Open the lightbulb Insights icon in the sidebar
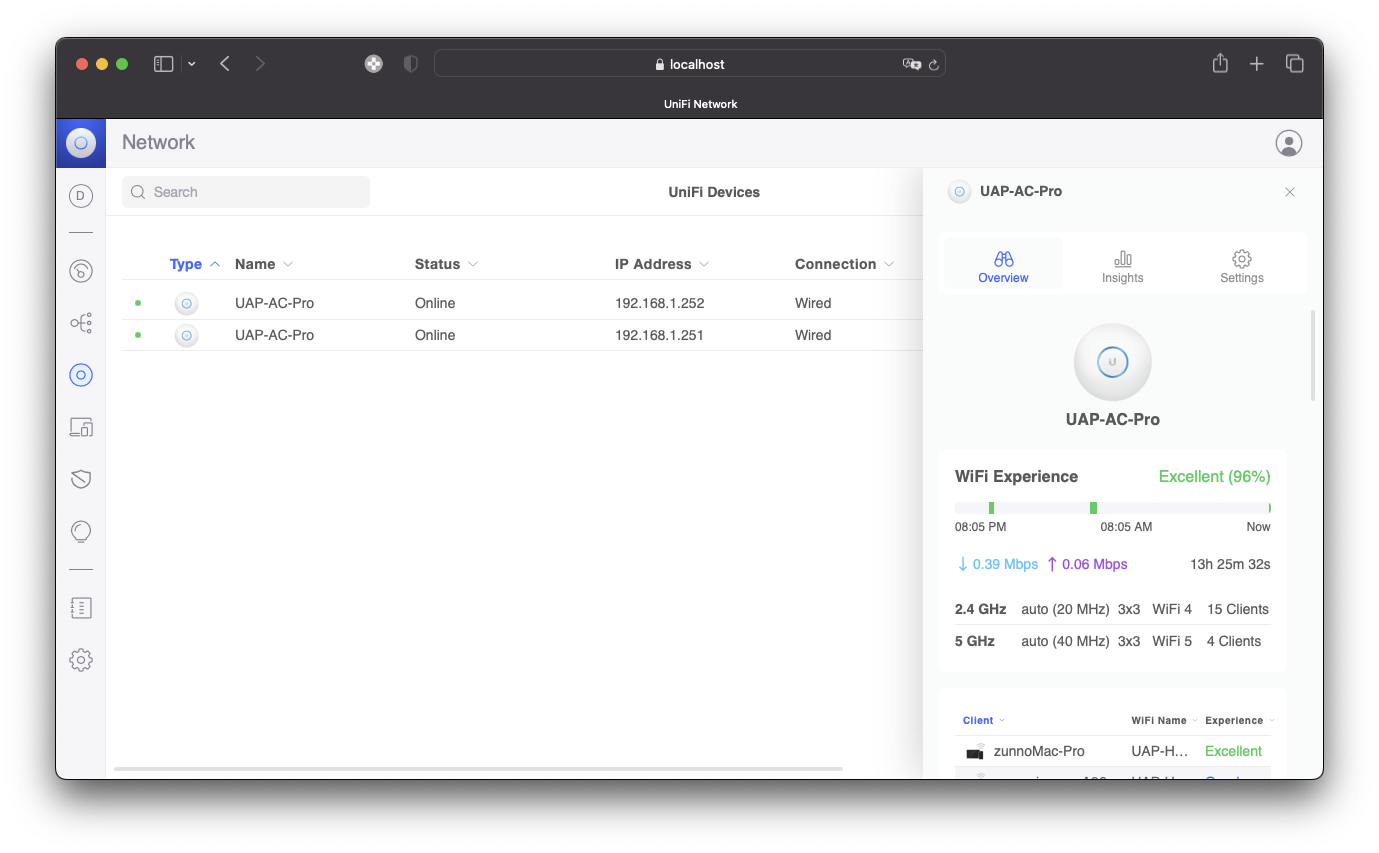The image size is (1379, 853). pyautogui.click(x=81, y=532)
